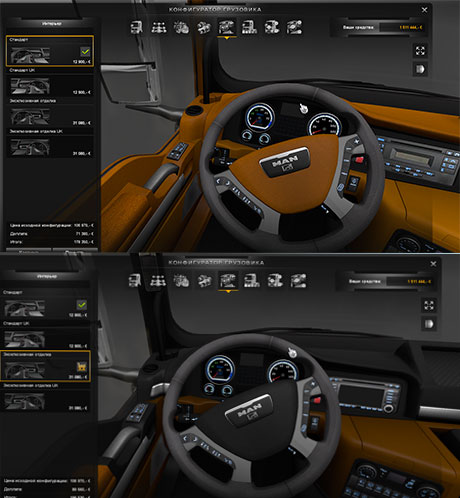Open the sixth truck-side tab icon, bottom screen

click(x=251, y=281)
